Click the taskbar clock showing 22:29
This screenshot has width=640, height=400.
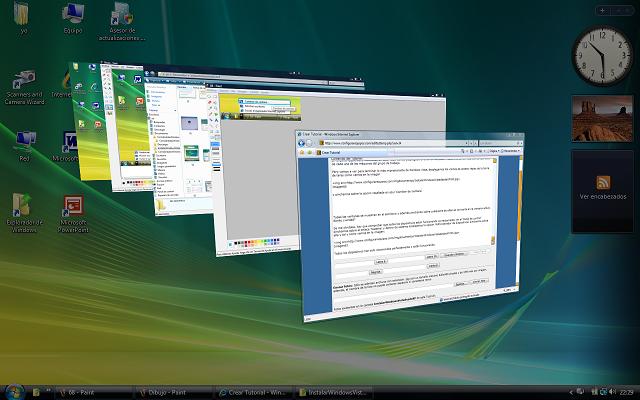(627, 393)
